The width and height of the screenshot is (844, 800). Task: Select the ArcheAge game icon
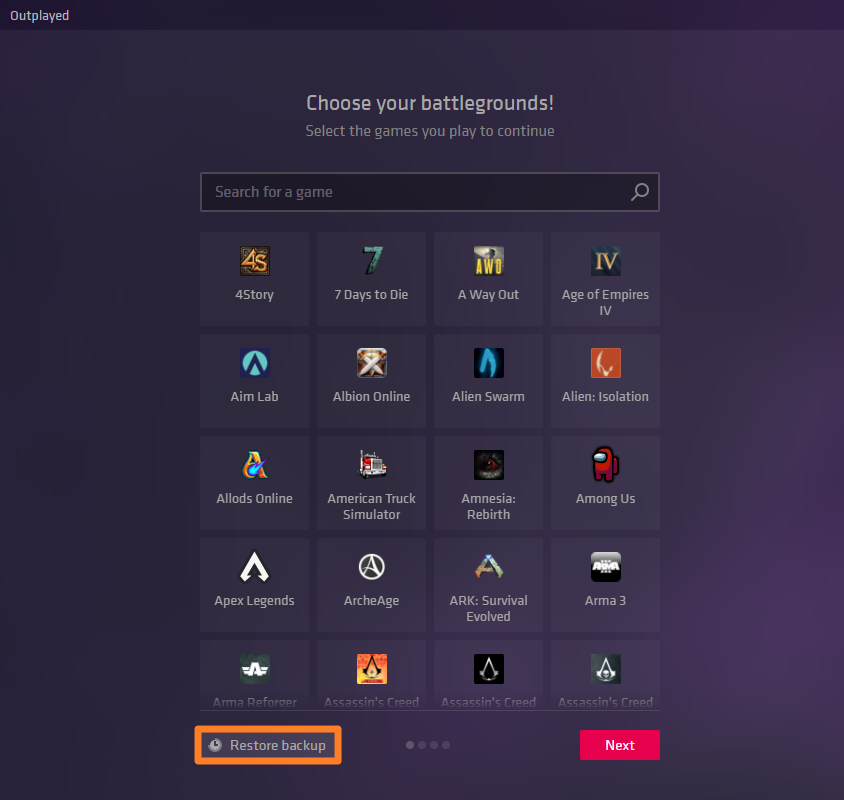point(371,567)
